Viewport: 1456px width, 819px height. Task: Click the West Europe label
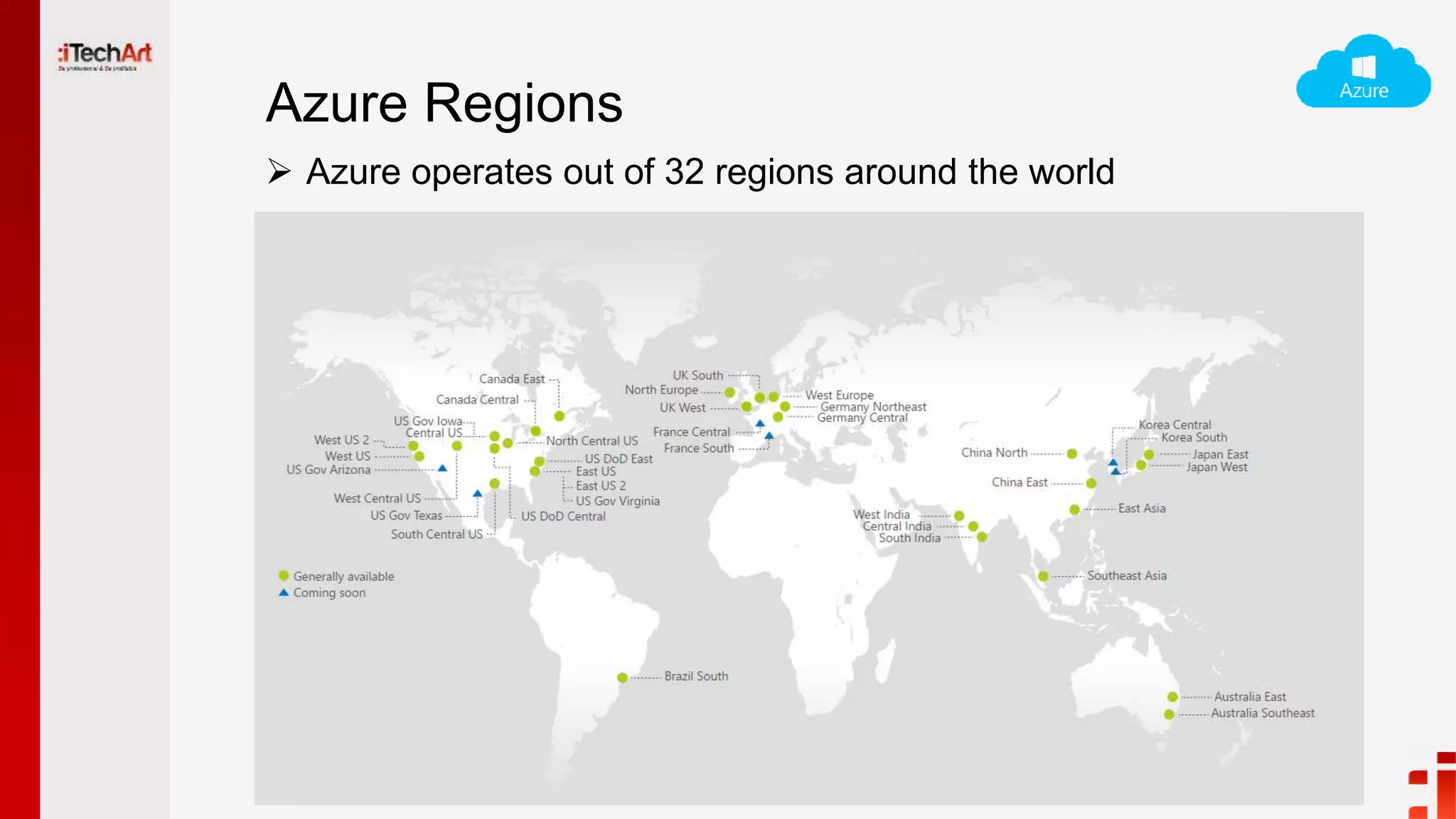pos(839,395)
